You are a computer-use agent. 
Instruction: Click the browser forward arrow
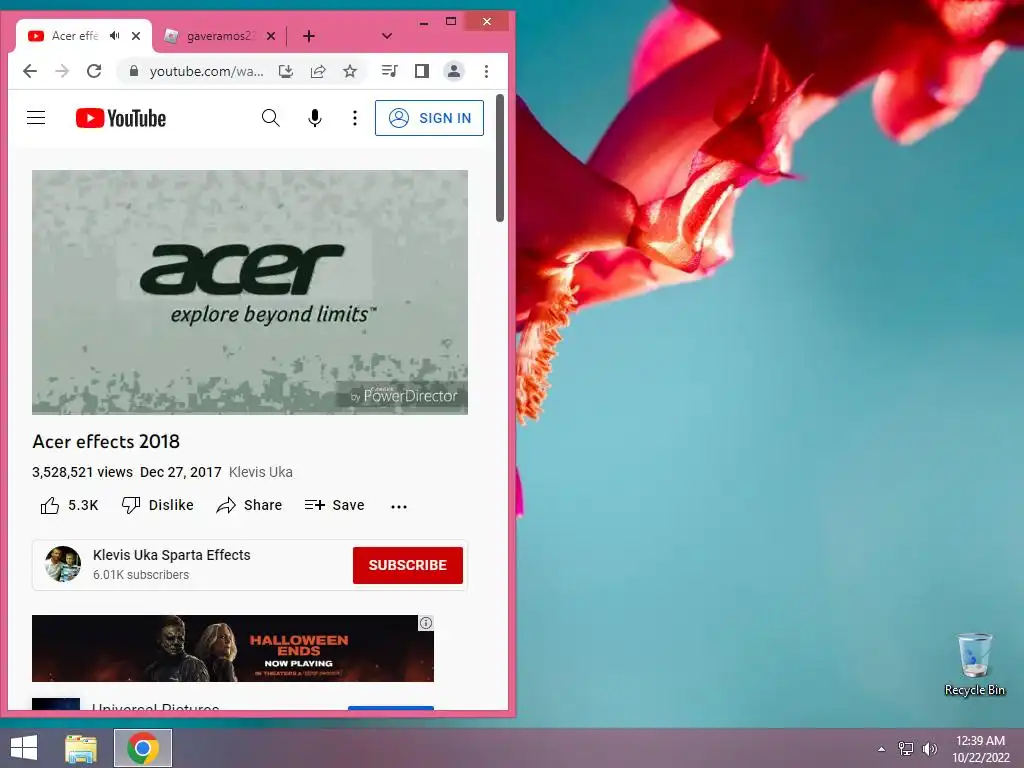tap(62, 71)
